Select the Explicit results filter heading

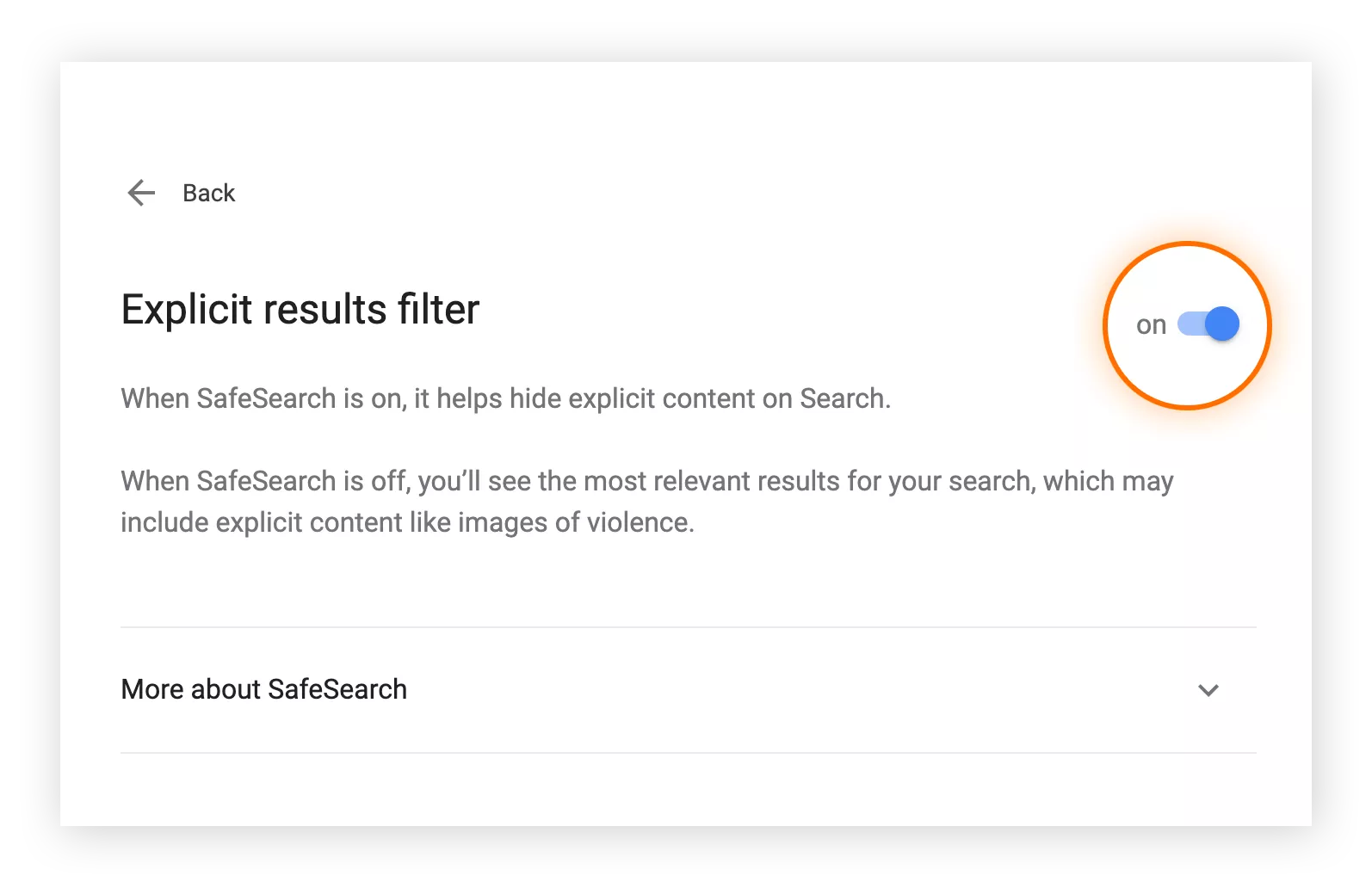coord(300,310)
